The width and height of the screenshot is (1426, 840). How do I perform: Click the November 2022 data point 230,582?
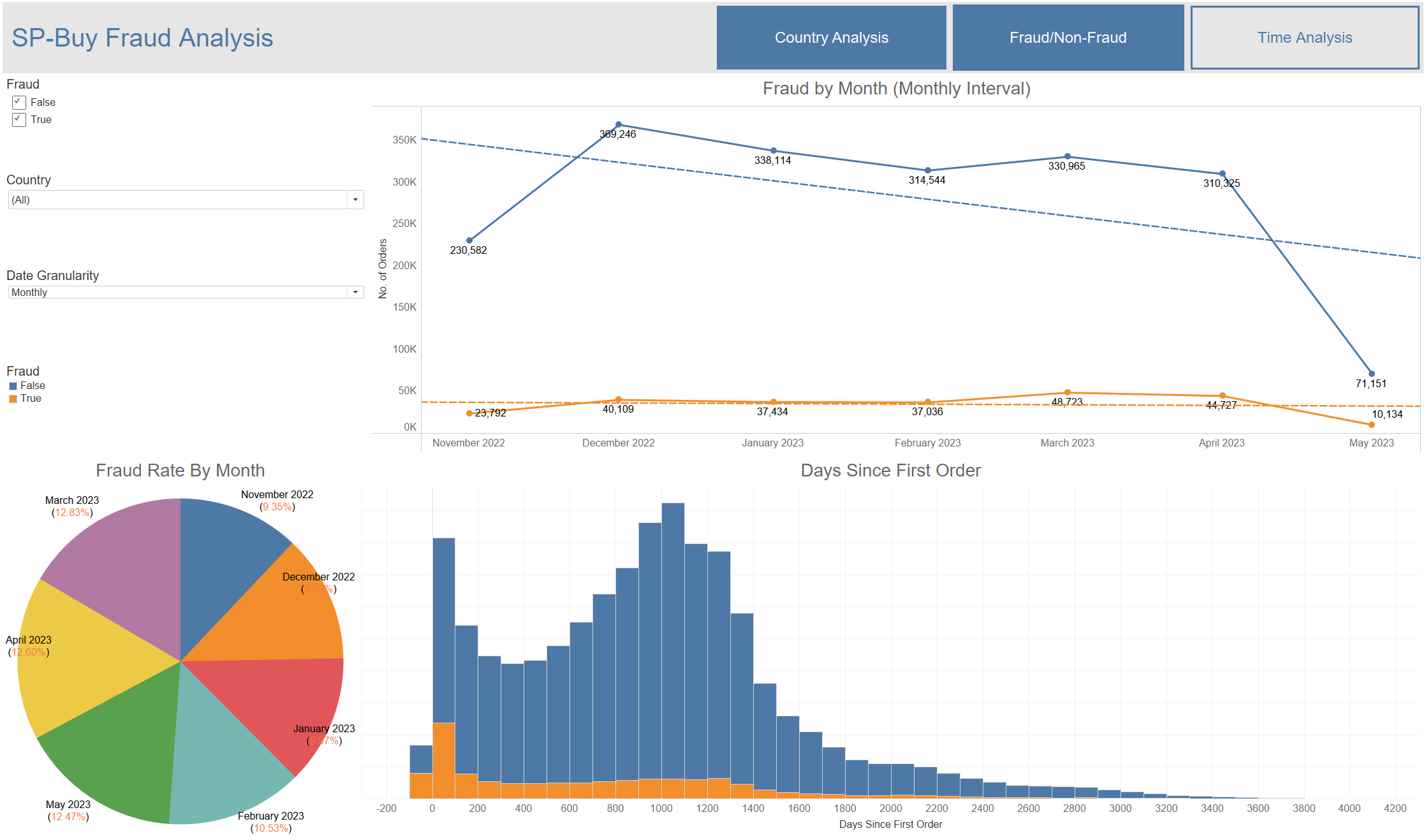(469, 240)
